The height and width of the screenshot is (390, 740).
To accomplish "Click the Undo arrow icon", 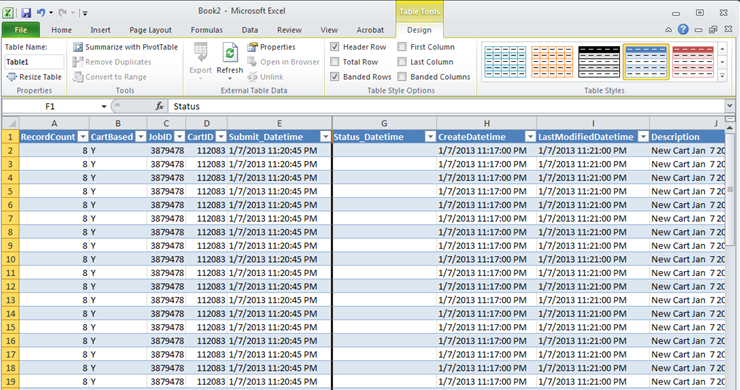I will pos(41,13).
